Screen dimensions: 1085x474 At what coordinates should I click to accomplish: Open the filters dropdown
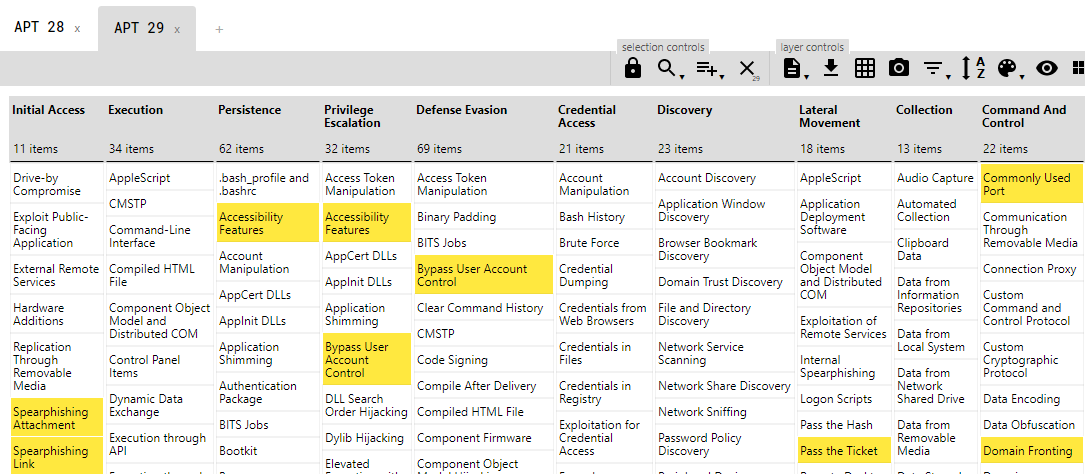[935, 68]
